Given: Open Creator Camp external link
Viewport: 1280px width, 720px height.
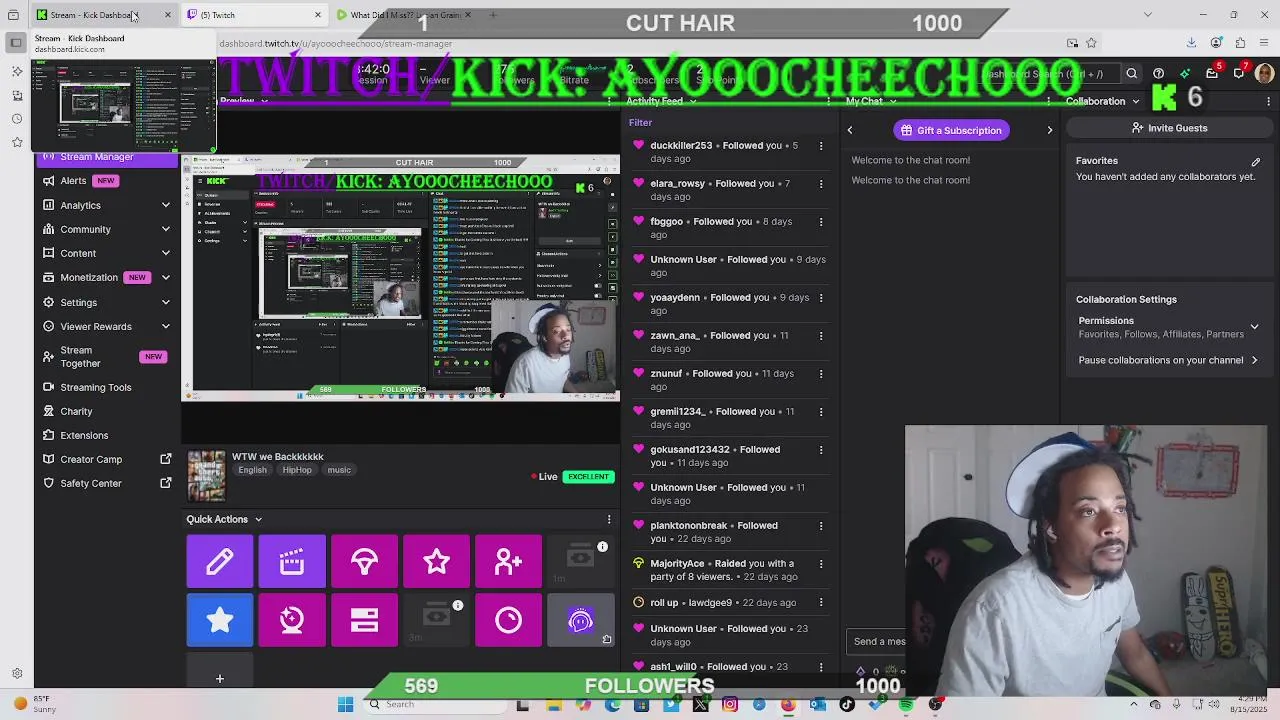Looking at the screenshot, I should click(x=166, y=459).
